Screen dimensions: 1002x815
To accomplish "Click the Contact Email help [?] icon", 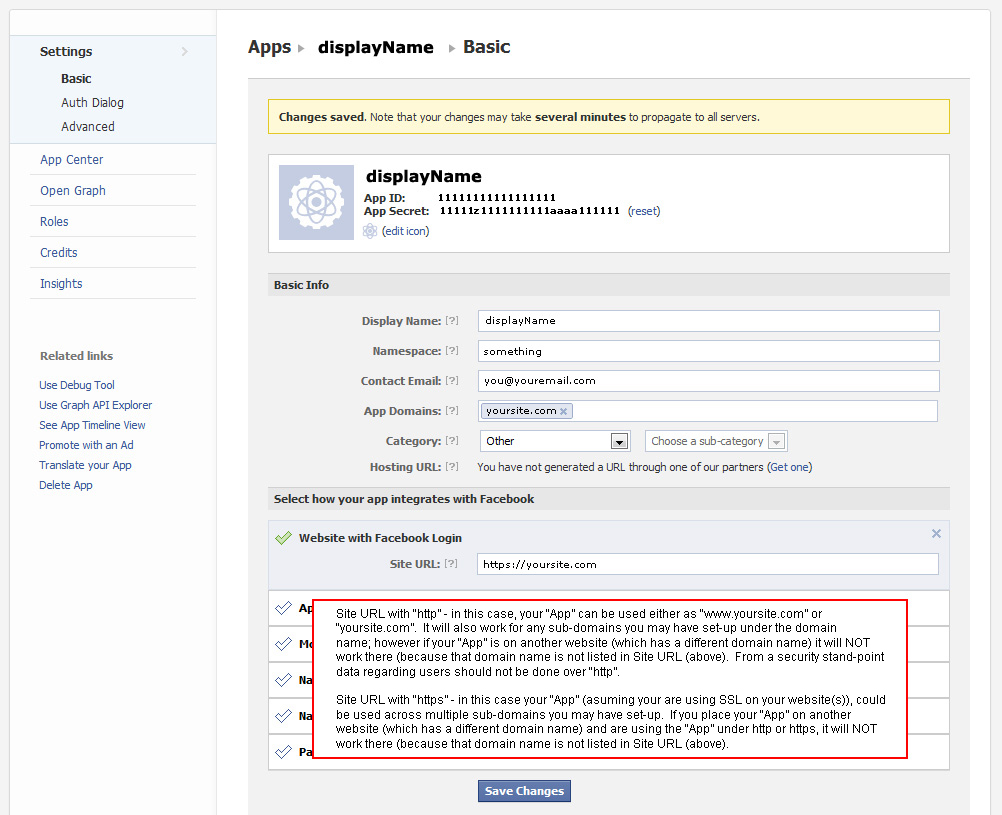I will point(452,380).
